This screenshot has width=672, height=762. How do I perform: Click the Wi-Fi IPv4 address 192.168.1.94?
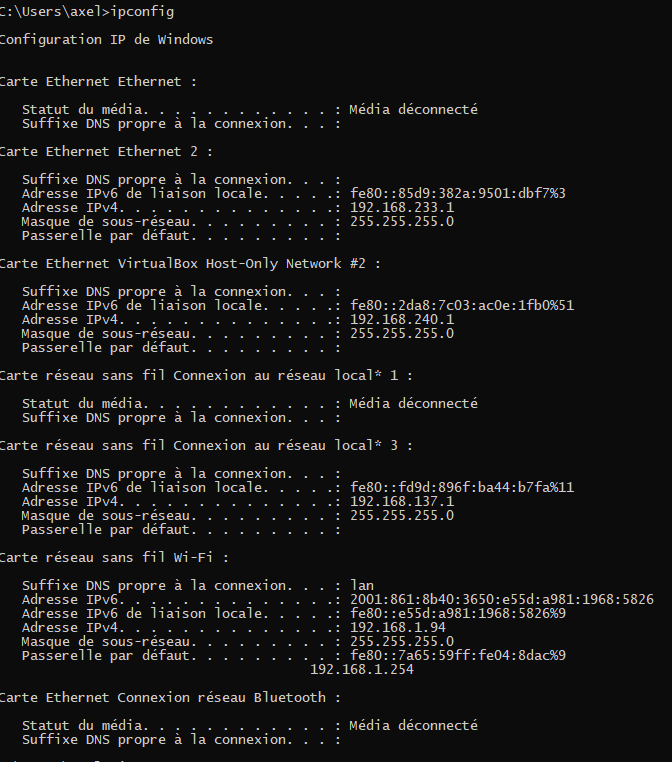click(x=397, y=627)
